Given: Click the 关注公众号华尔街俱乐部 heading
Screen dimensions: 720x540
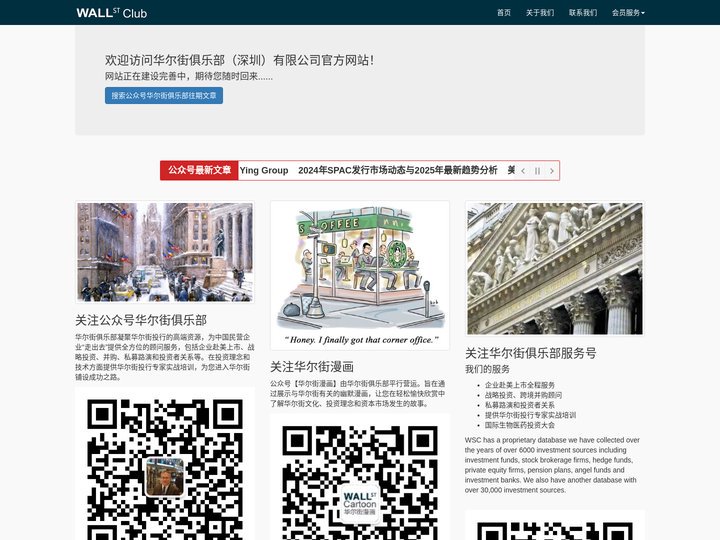Looking at the screenshot, I should click(141, 320).
